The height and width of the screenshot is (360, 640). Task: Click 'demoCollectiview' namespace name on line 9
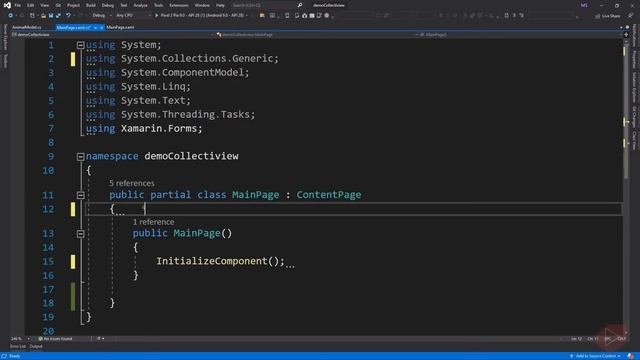(x=191, y=156)
